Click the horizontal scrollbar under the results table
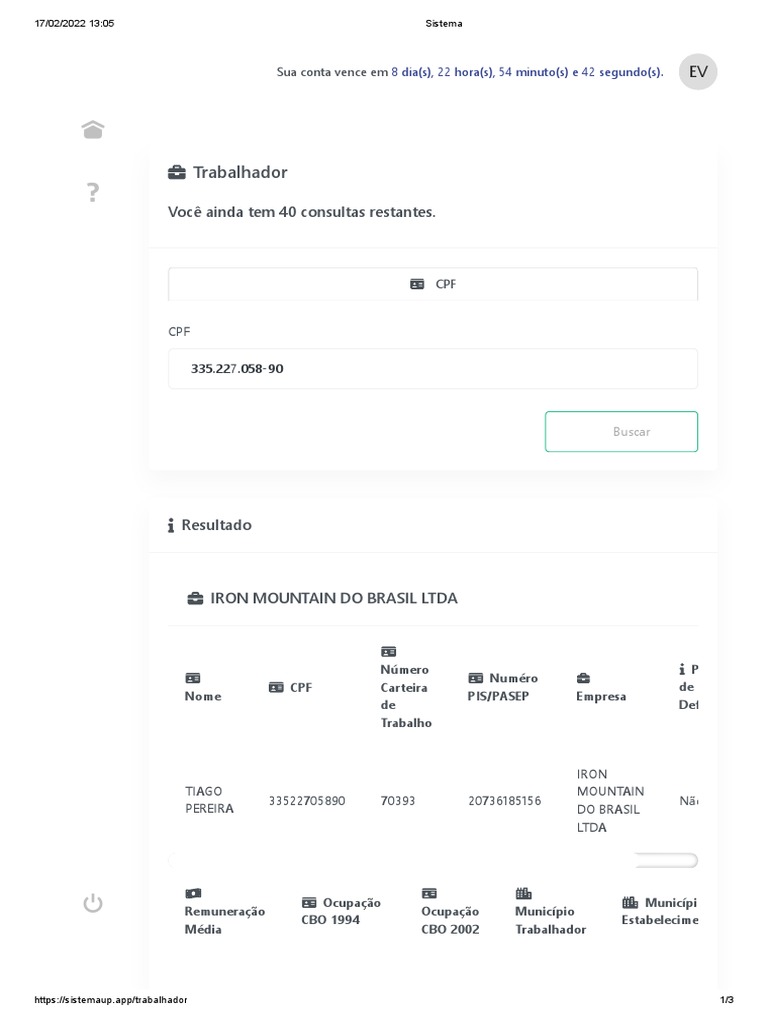The width and height of the screenshot is (768, 1024). click(x=665, y=860)
